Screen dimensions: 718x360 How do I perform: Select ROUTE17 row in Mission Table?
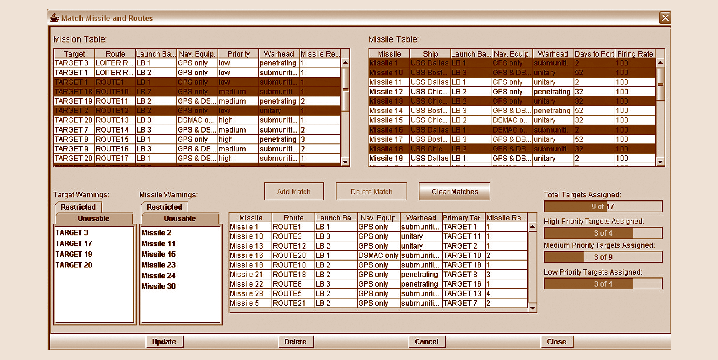(x=197, y=158)
